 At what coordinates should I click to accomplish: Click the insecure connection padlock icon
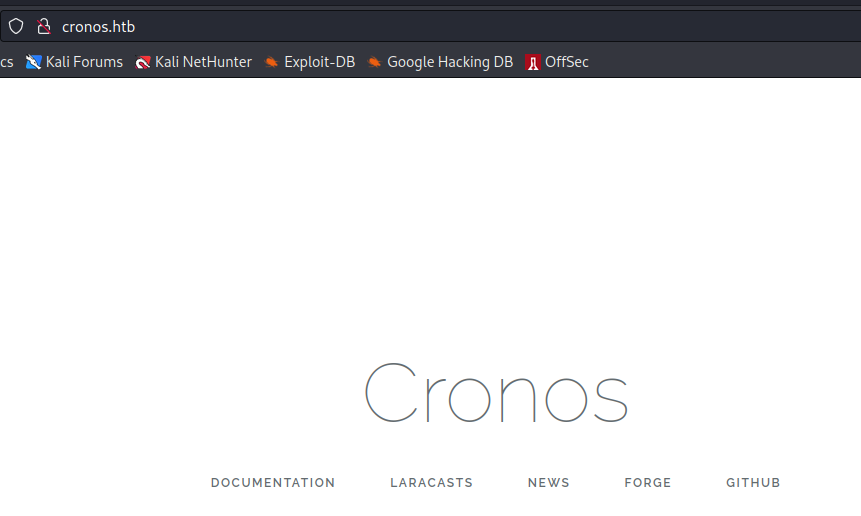click(x=43, y=27)
